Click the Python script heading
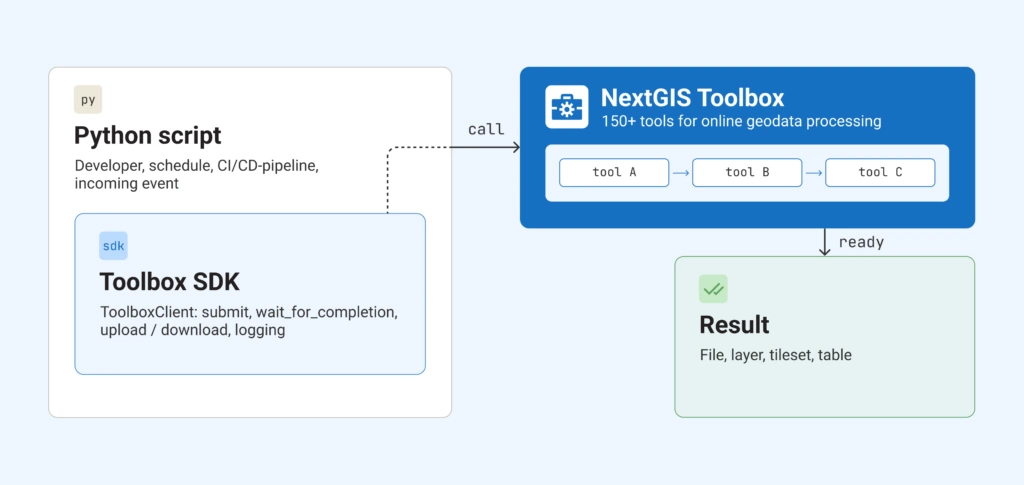The width and height of the screenshot is (1024, 485). pos(148,136)
